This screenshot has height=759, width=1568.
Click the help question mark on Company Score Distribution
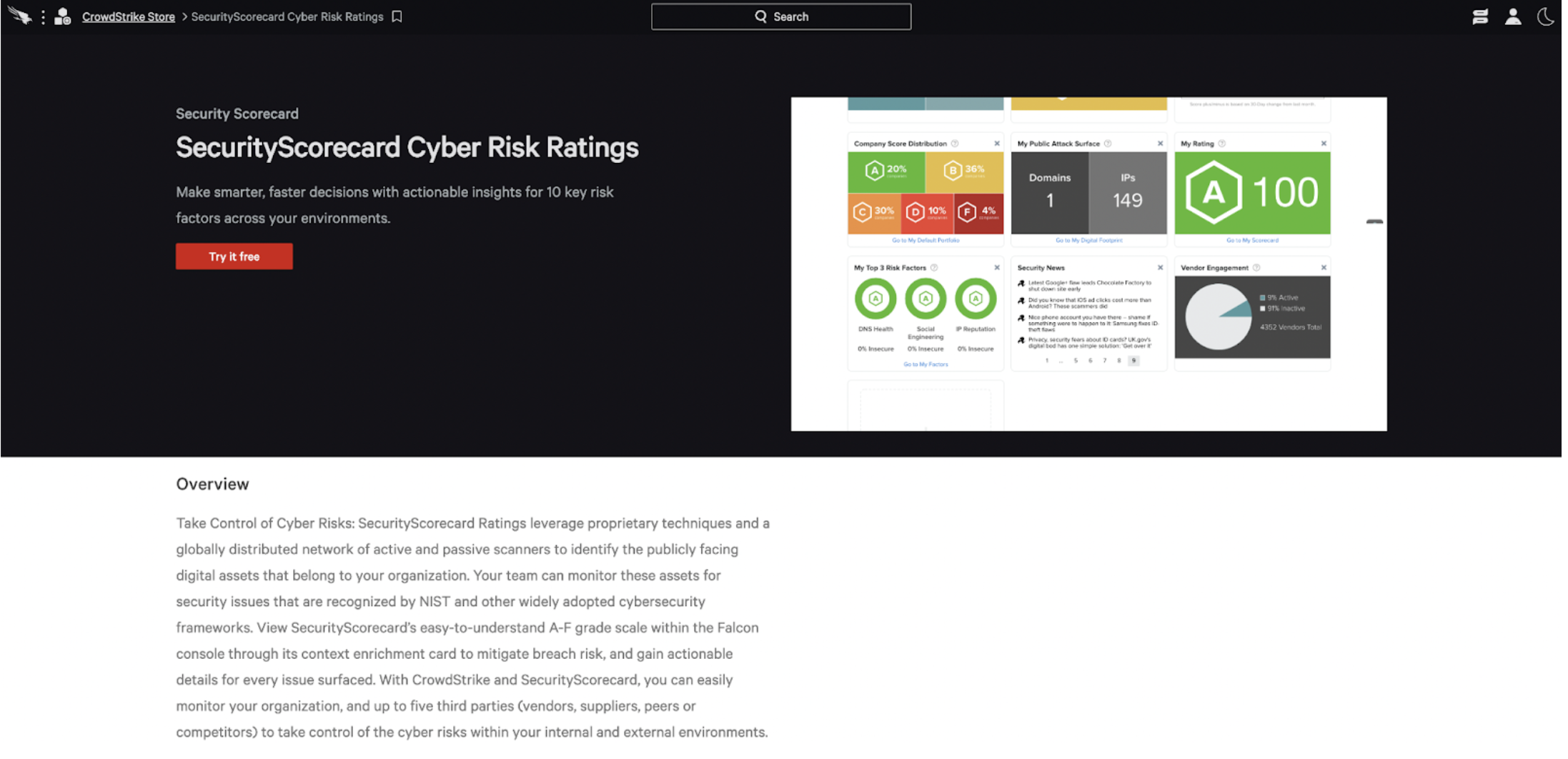coord(954,144)
